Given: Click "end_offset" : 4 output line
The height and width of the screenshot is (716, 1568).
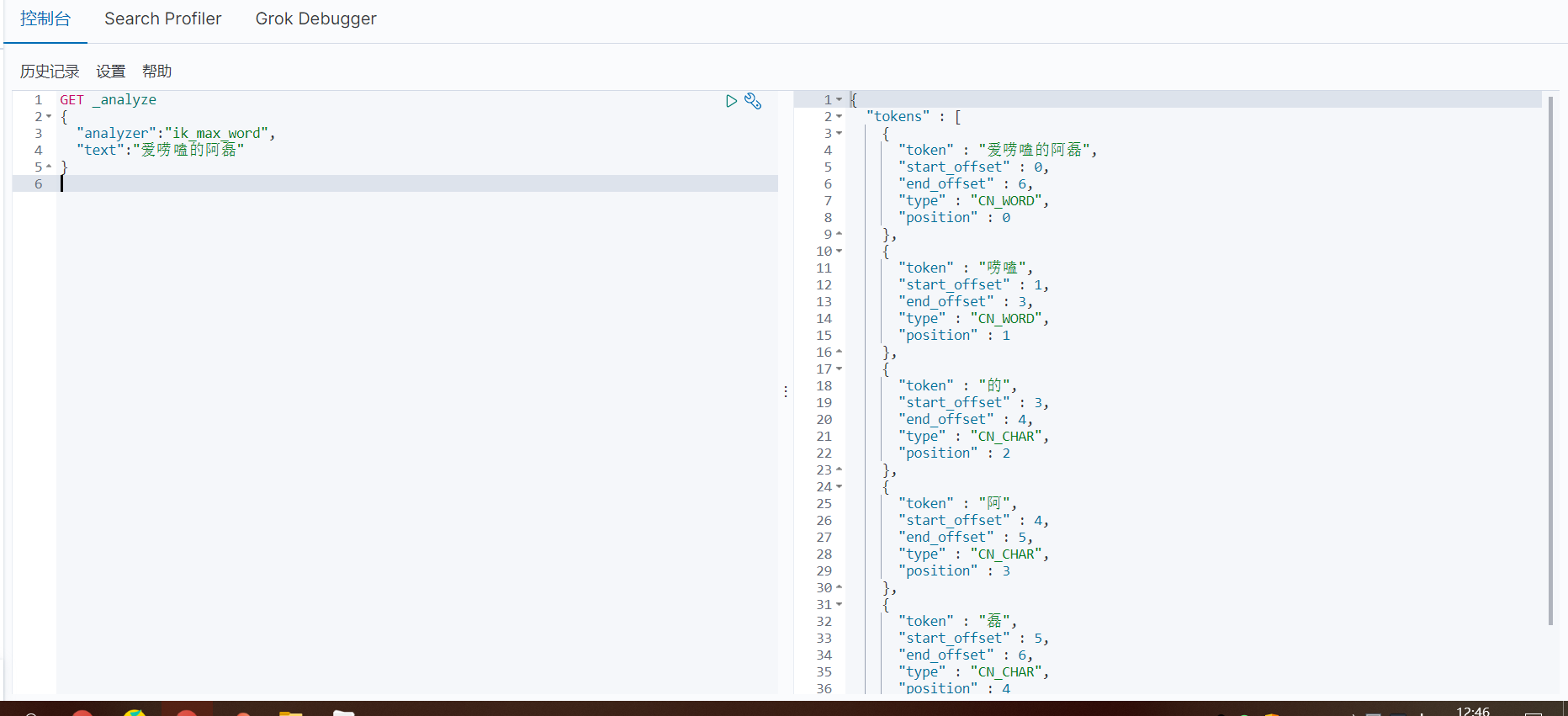Looking at the screenshot, I should coord(966,419).
